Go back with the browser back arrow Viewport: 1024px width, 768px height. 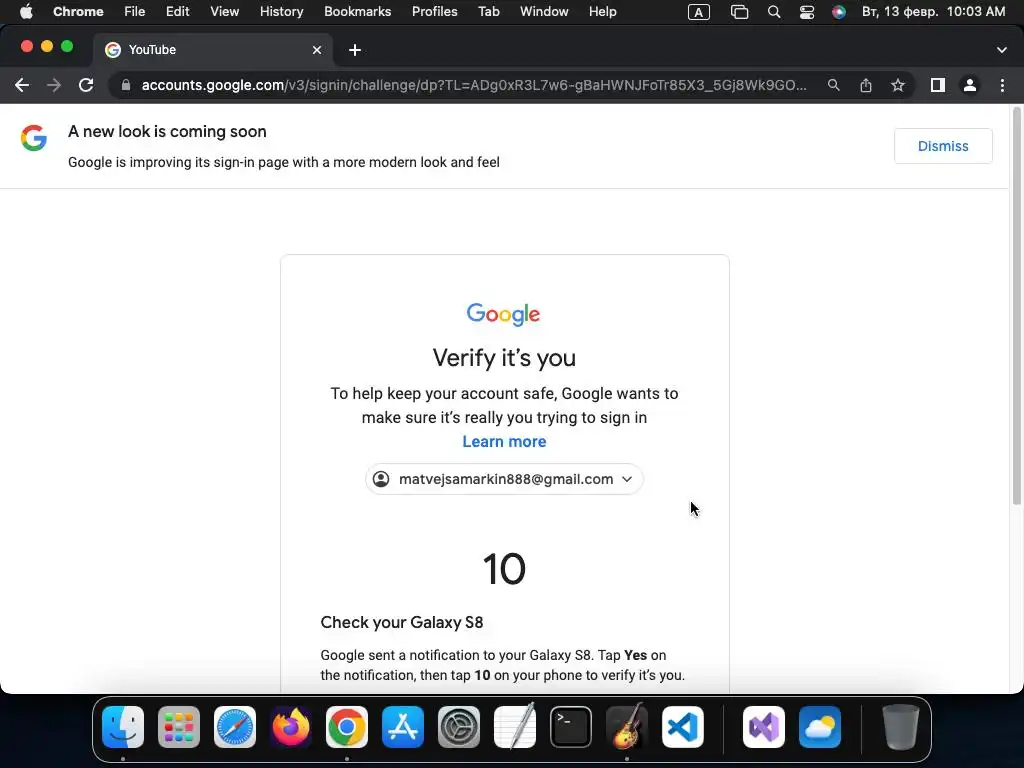coord(22,86)
